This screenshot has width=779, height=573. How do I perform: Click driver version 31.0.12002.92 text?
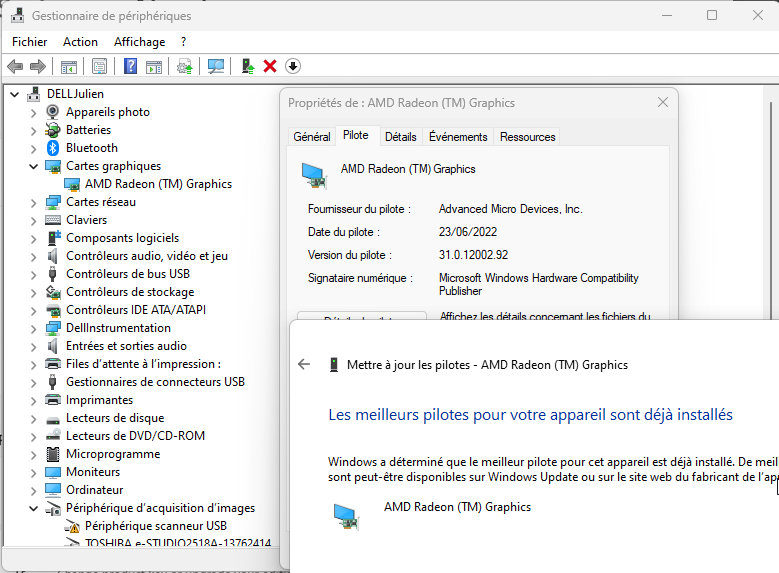tap(473, 255)
